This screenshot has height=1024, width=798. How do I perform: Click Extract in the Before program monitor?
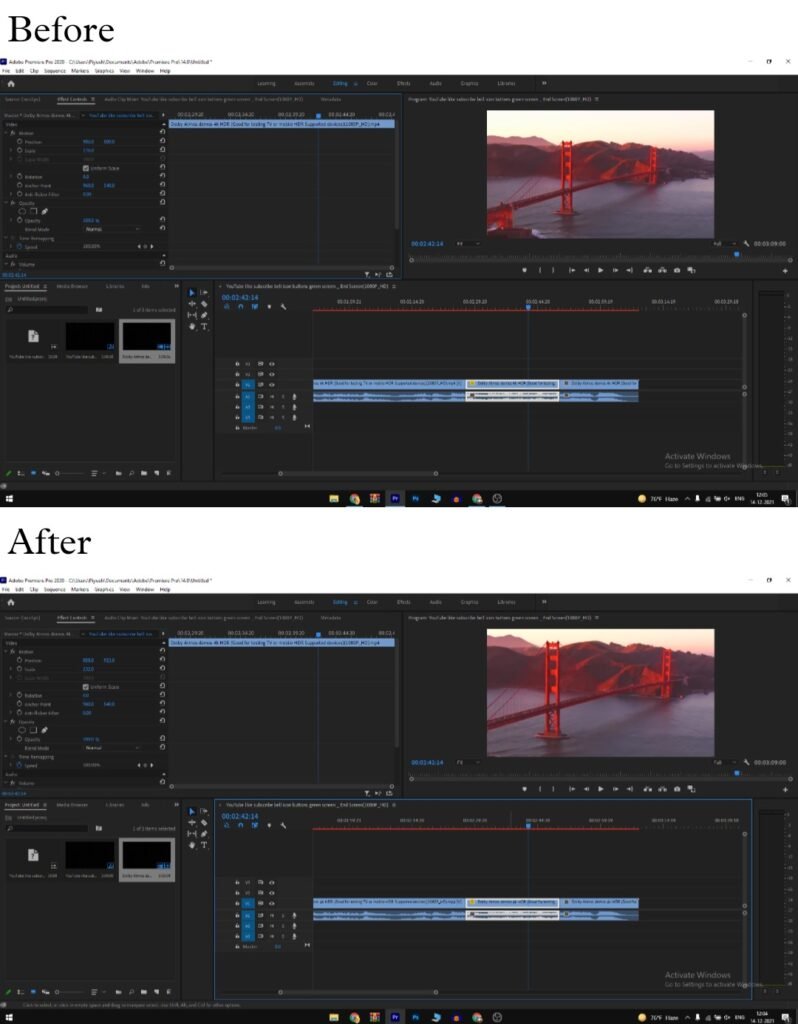pos(662,270)
